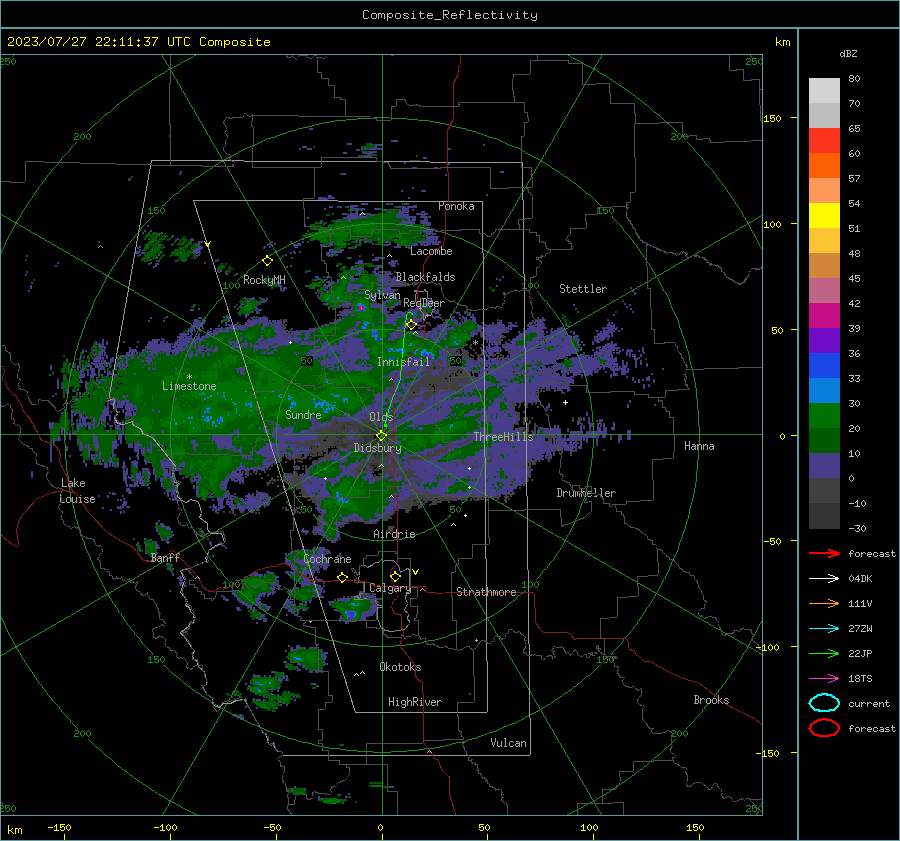Click the yellow diamond marker near RockyMH
This screenshot has width=900, height=841.
point(267,261)
